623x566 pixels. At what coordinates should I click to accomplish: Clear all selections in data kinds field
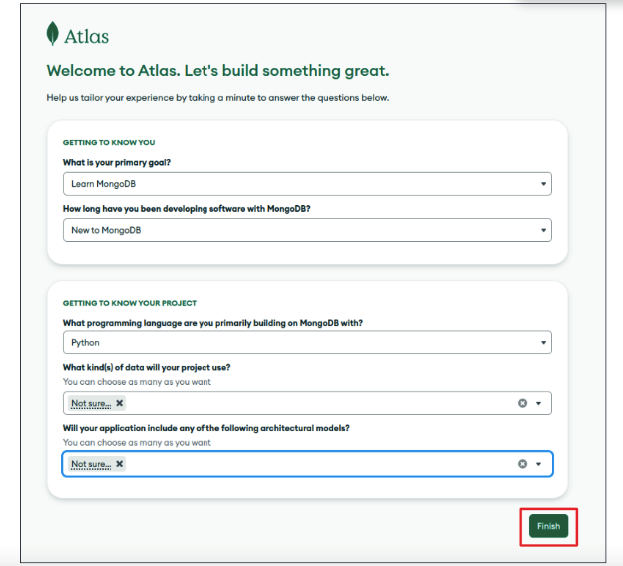tap(522, 403)
